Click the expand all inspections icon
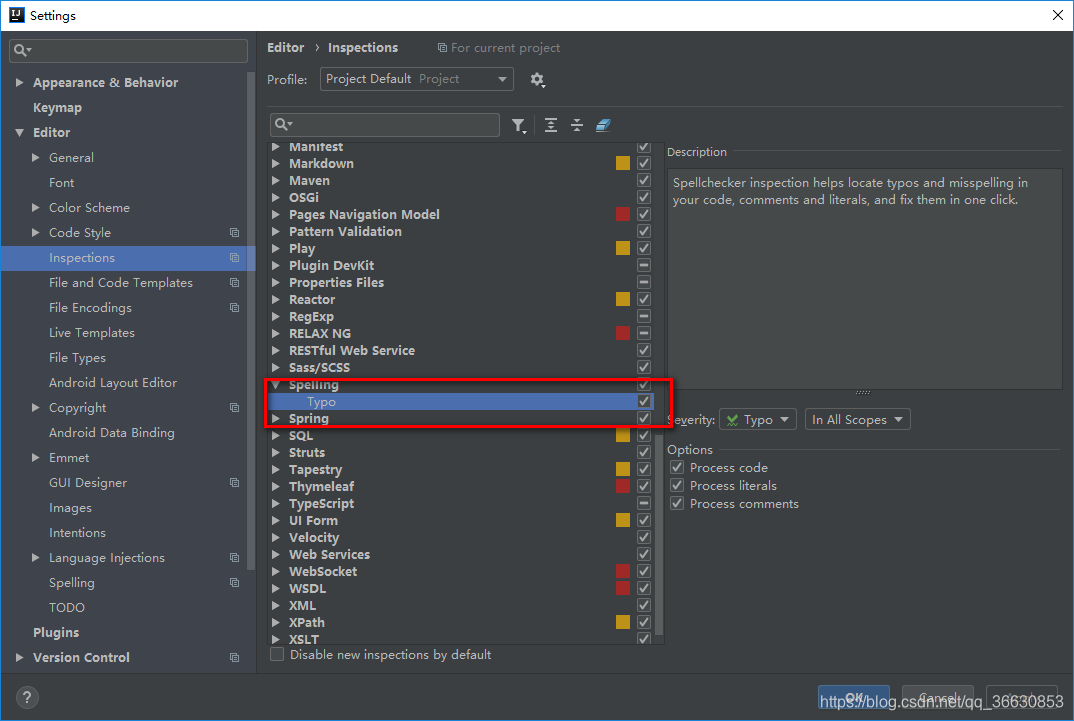 point(551,125)
